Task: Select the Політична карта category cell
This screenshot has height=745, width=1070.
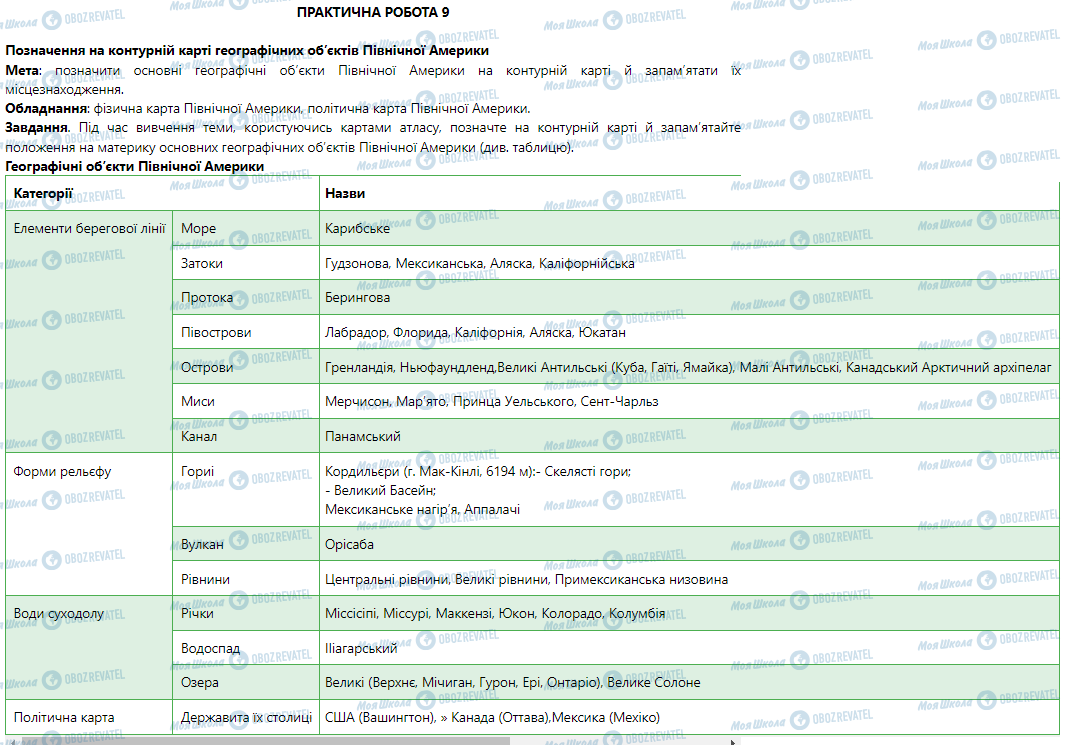Action: tap(64, 717)
